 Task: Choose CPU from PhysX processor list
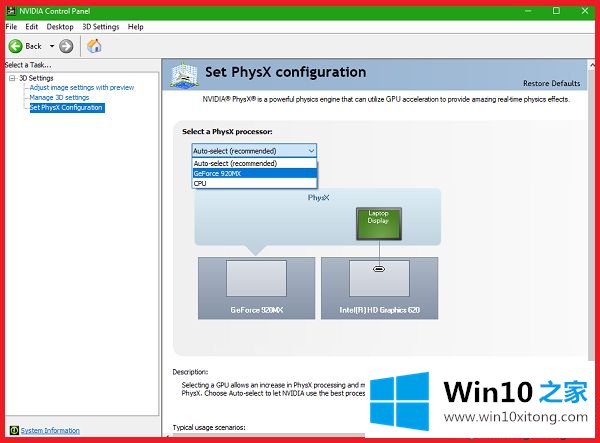coord(254,183)
